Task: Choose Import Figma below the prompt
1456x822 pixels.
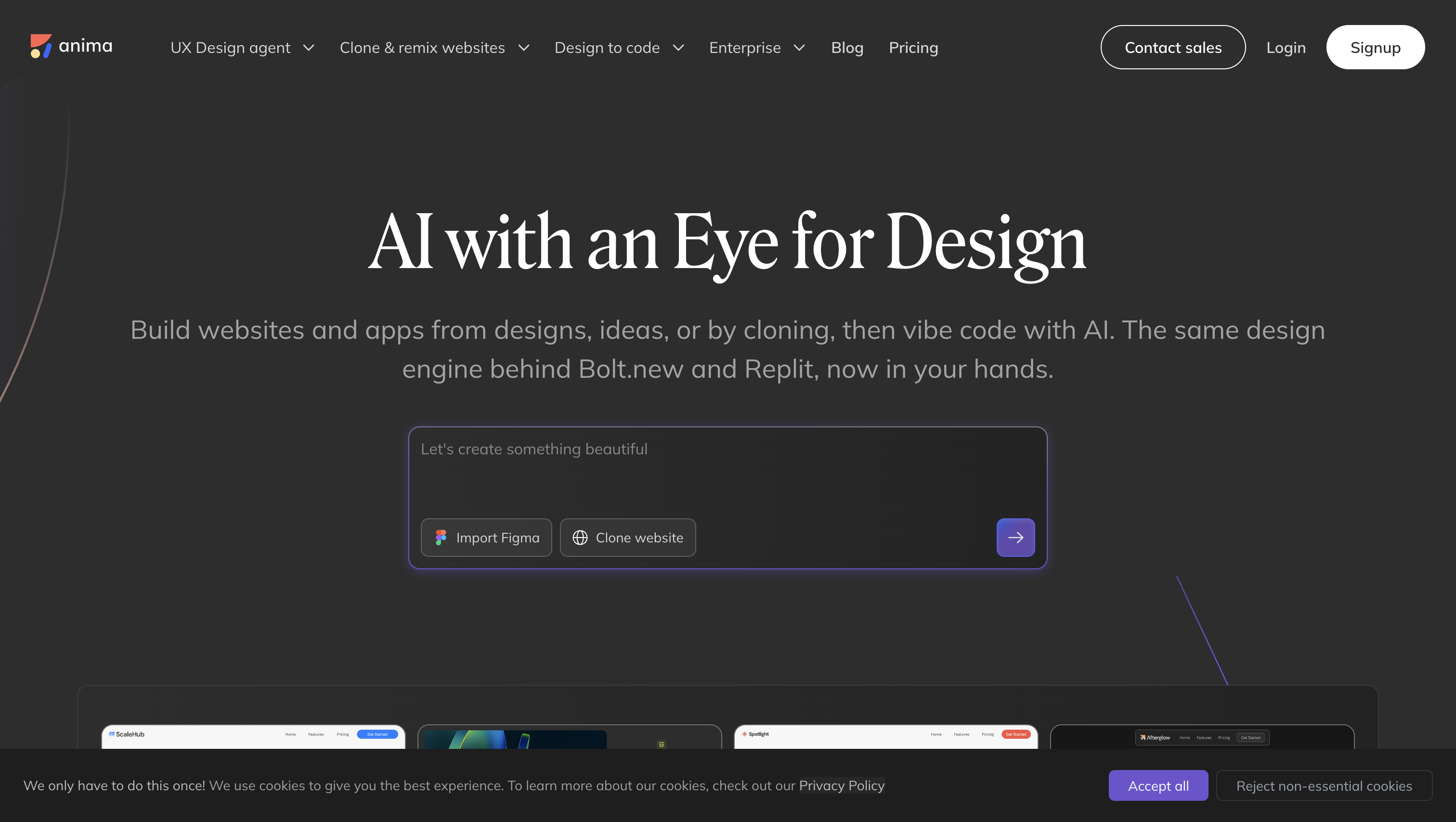Action: coord(486,537)
